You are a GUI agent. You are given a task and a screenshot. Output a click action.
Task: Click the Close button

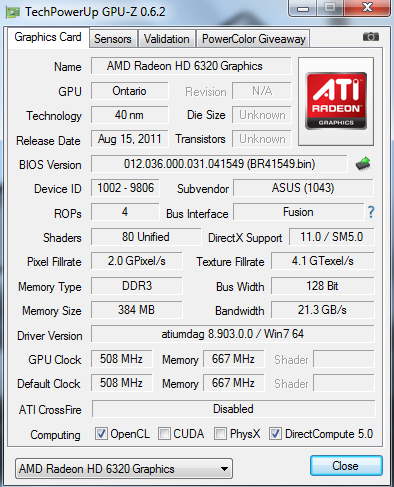pyautogui.click(x=346, y=465)
